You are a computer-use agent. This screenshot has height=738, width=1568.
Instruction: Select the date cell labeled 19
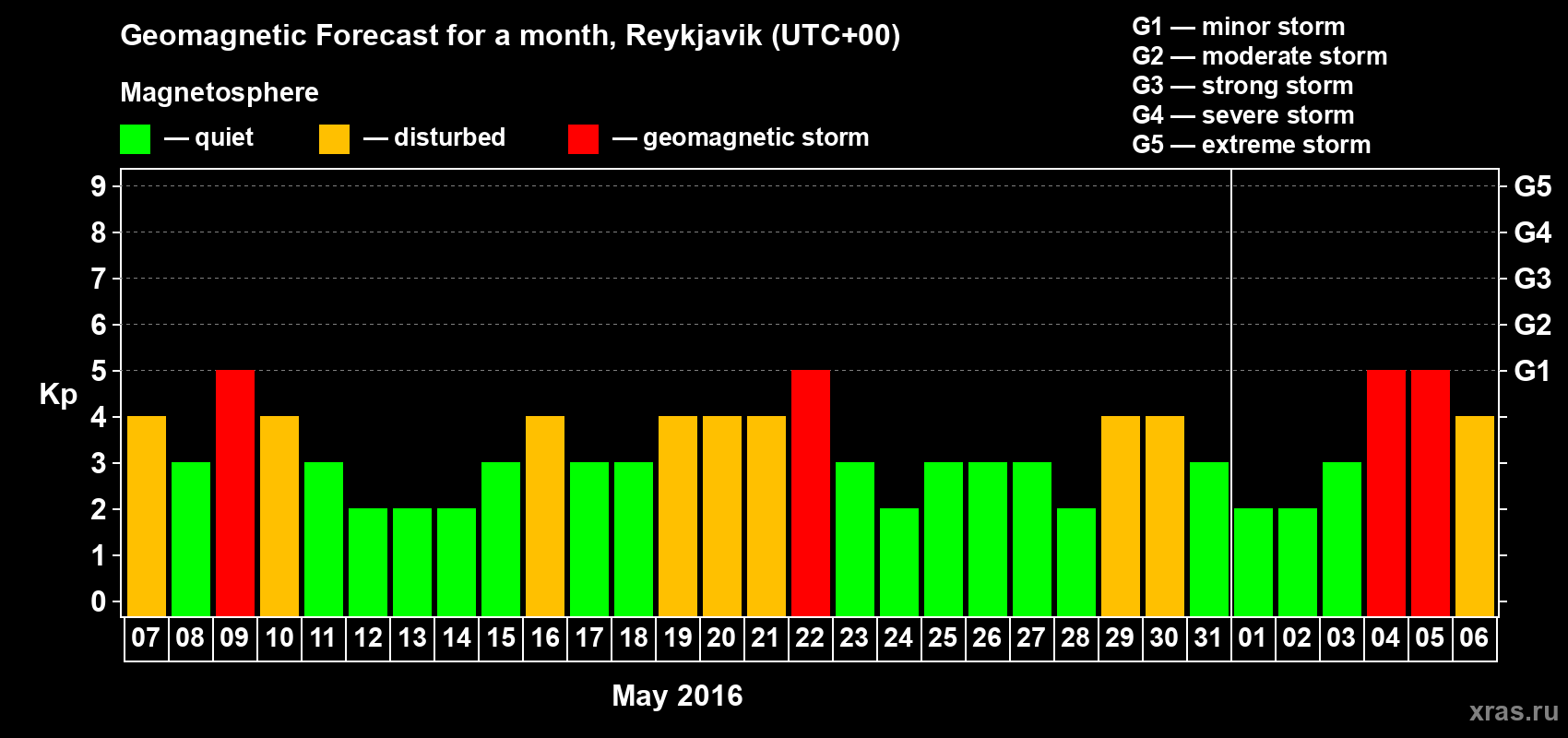(x=678, y=638)
